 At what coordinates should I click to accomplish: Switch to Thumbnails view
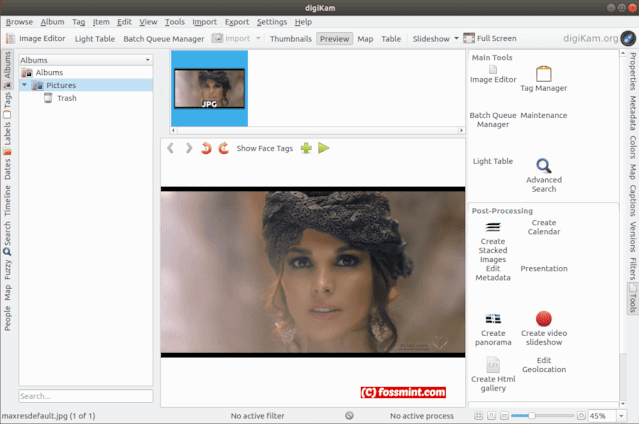[291, 38]
